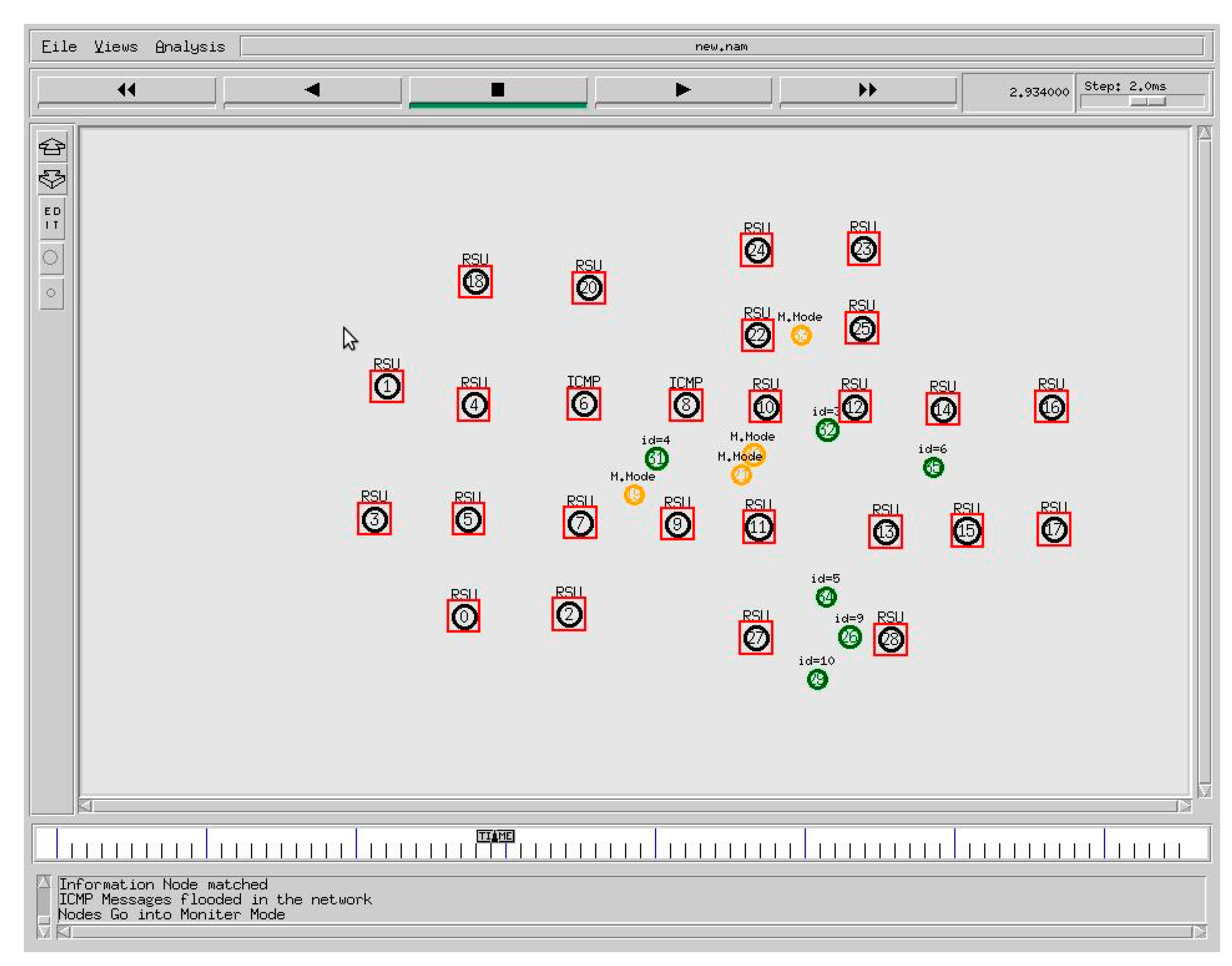Click the EDIT tool button
This screenshot has height=966, width=1232.
pyautogui.click(x=52, y=218)
